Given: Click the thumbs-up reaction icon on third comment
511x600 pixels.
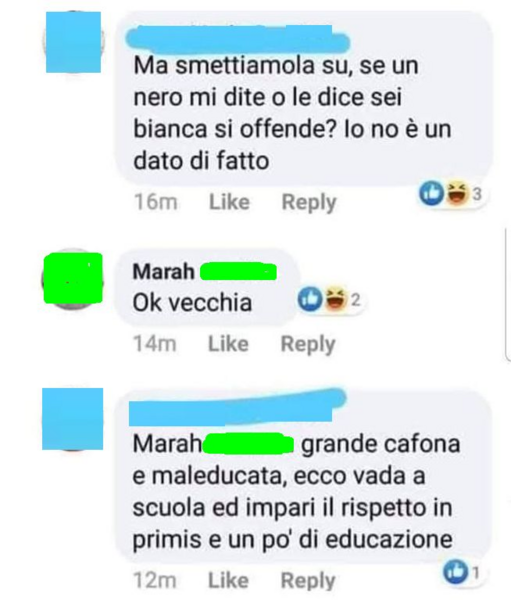Looking at the screenshot, I should click(x=456, y=573).
